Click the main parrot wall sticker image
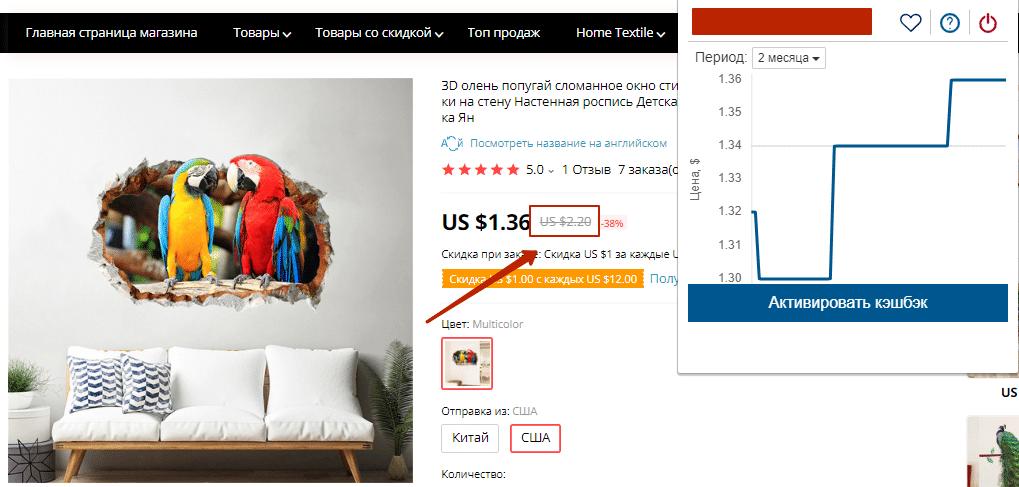The width and height of the screenshot is (1019, 487). pos(211,280)
